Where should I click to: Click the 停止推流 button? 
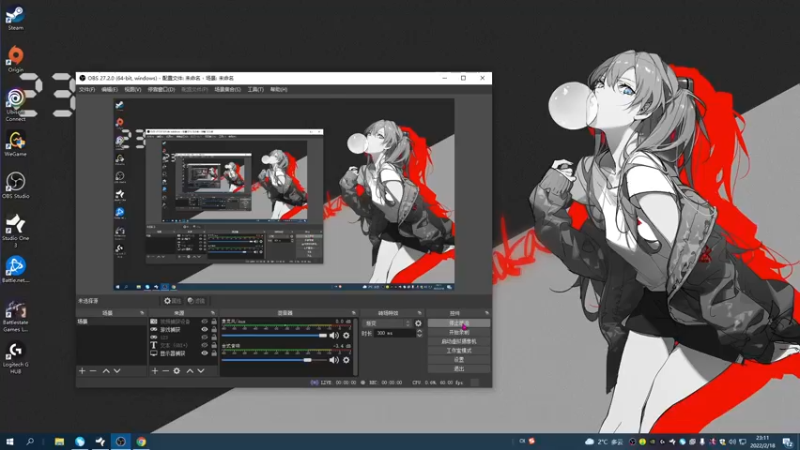point(459,323)
